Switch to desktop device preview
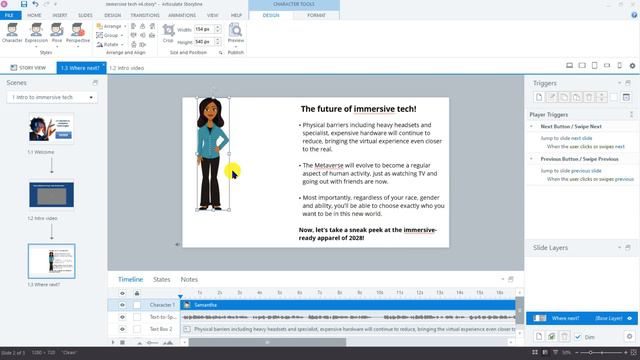This screenshot has width=640, height=360. click(569, 65)
